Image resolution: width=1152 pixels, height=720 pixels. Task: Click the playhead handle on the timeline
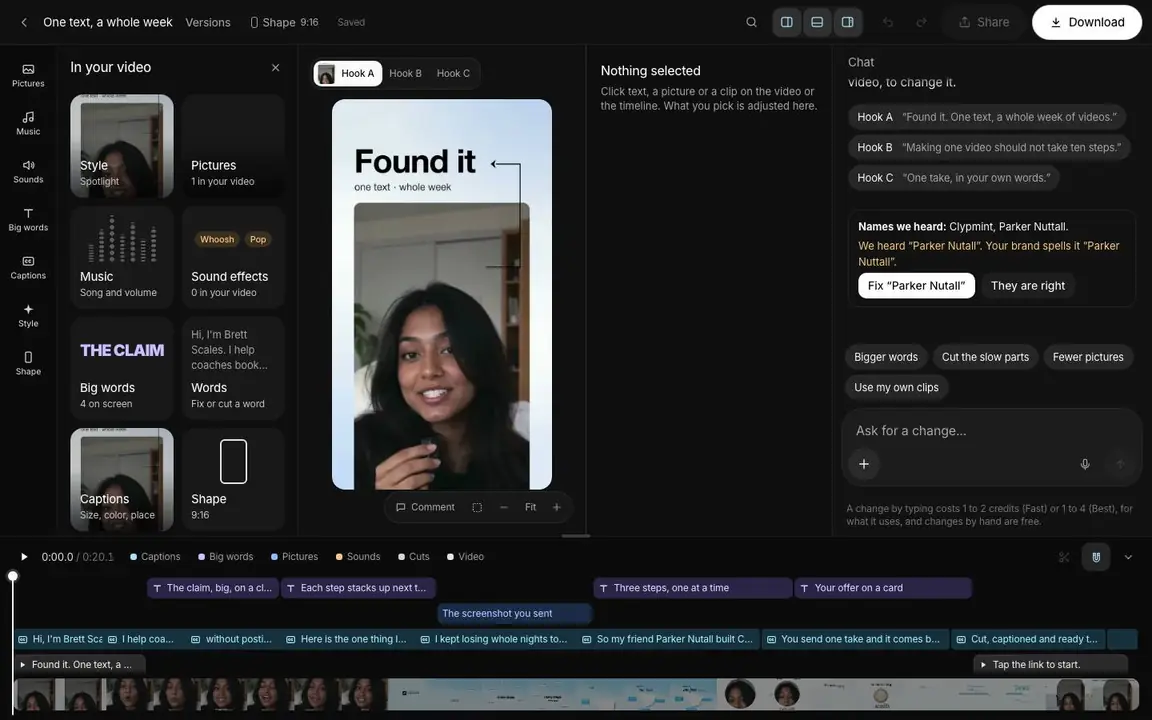pos(12,576)
